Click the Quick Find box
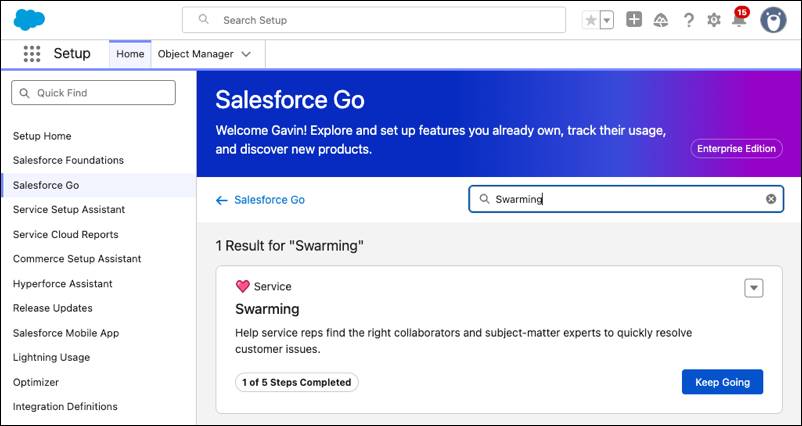 coord(94,93)
